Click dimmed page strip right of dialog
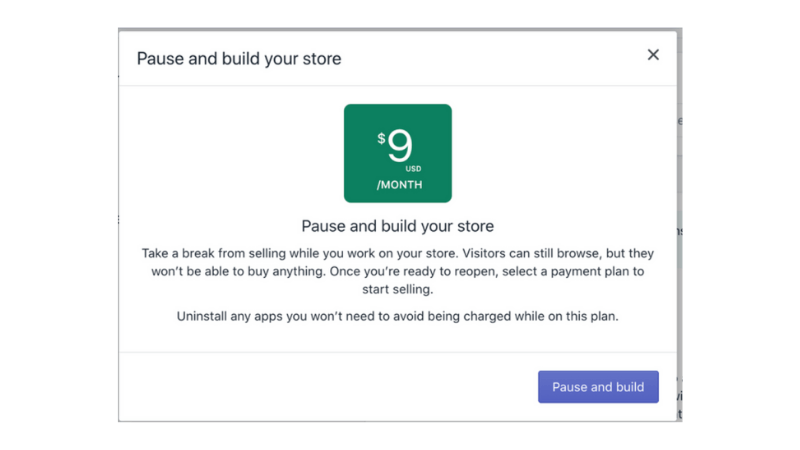The image size is (800, 450). click(x=680, y=224)
